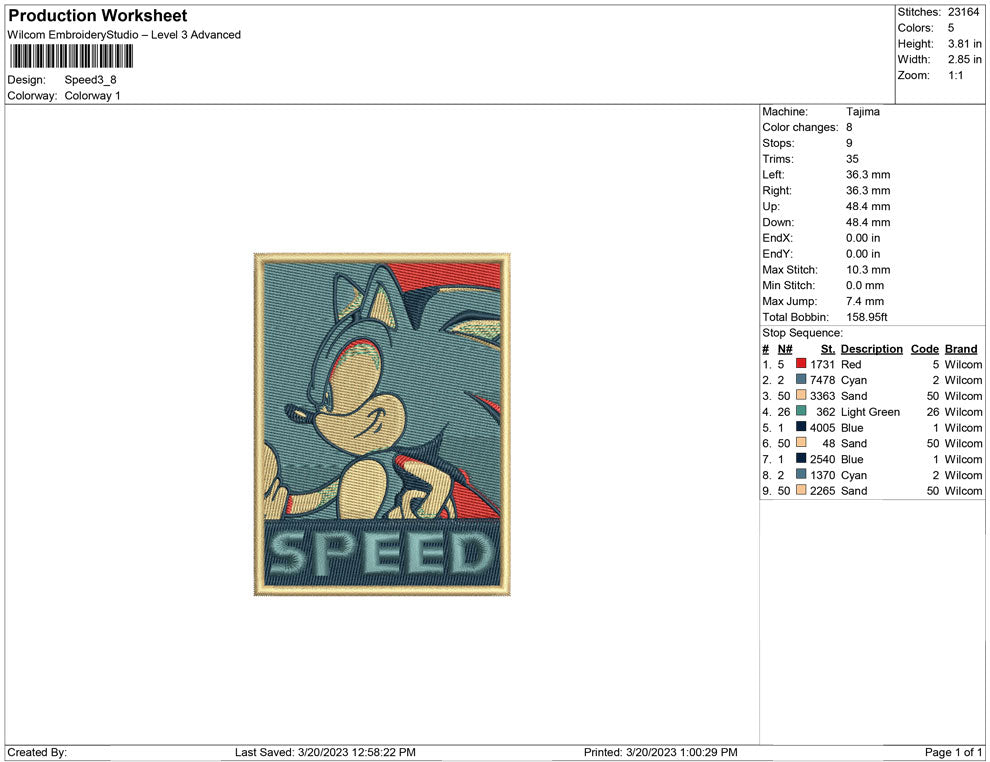Image resolution: width=990 pixels, height=762 pixels.
Task: Click the Blue swatch in stop 5
Action: [x=799, y=427]
